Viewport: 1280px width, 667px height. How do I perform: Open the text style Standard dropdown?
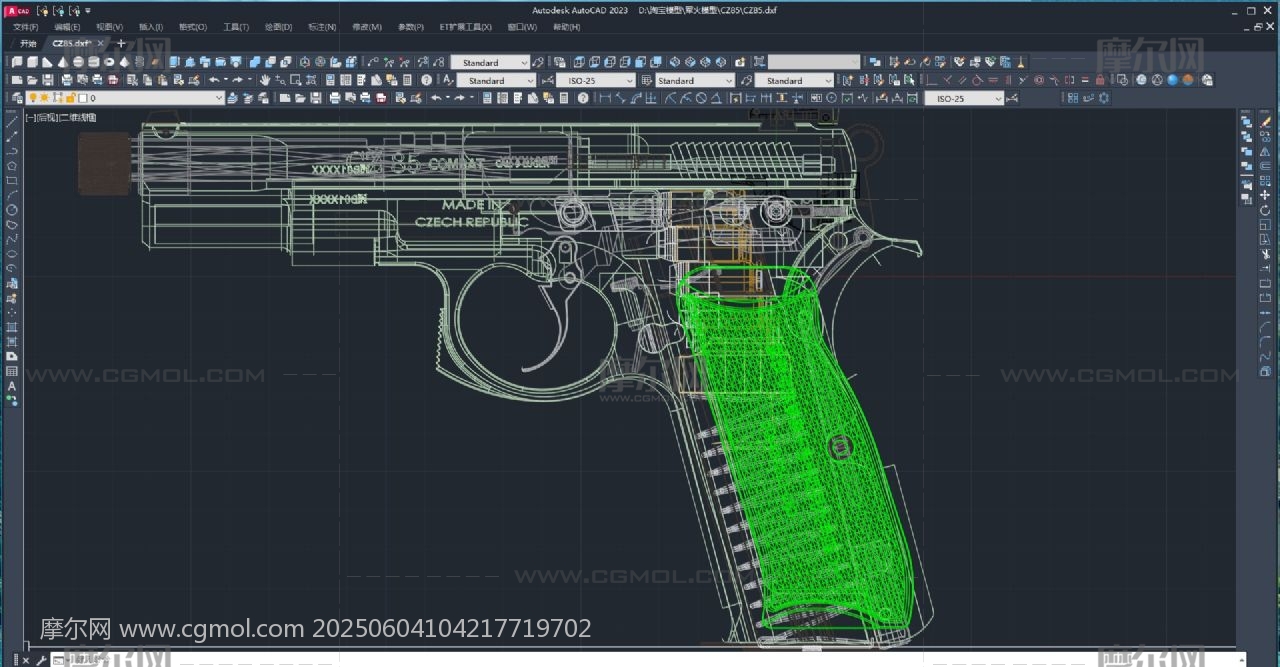495,80
